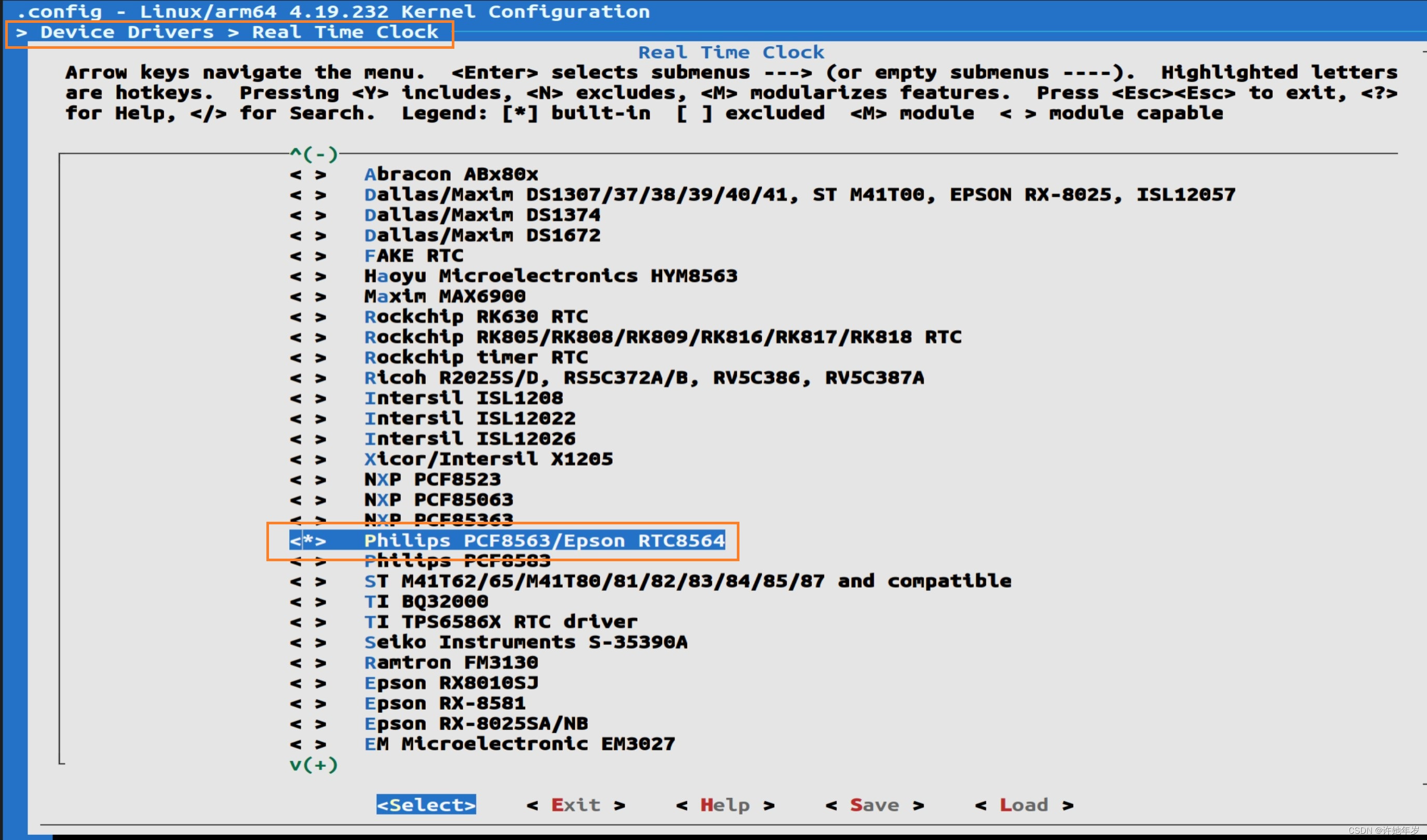Open the Help button
The height and width of the screenshot is (840, 1427).
coord(725,804)
